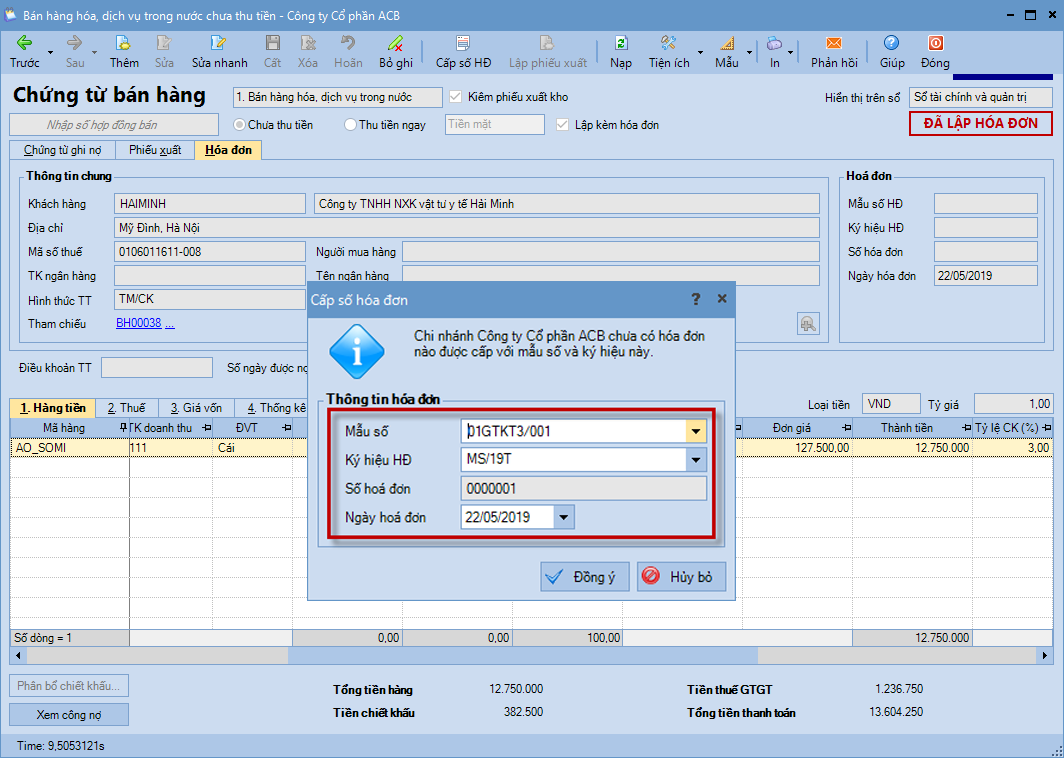
Task: Click the Mã hàng column header
Action: point(70,428)
